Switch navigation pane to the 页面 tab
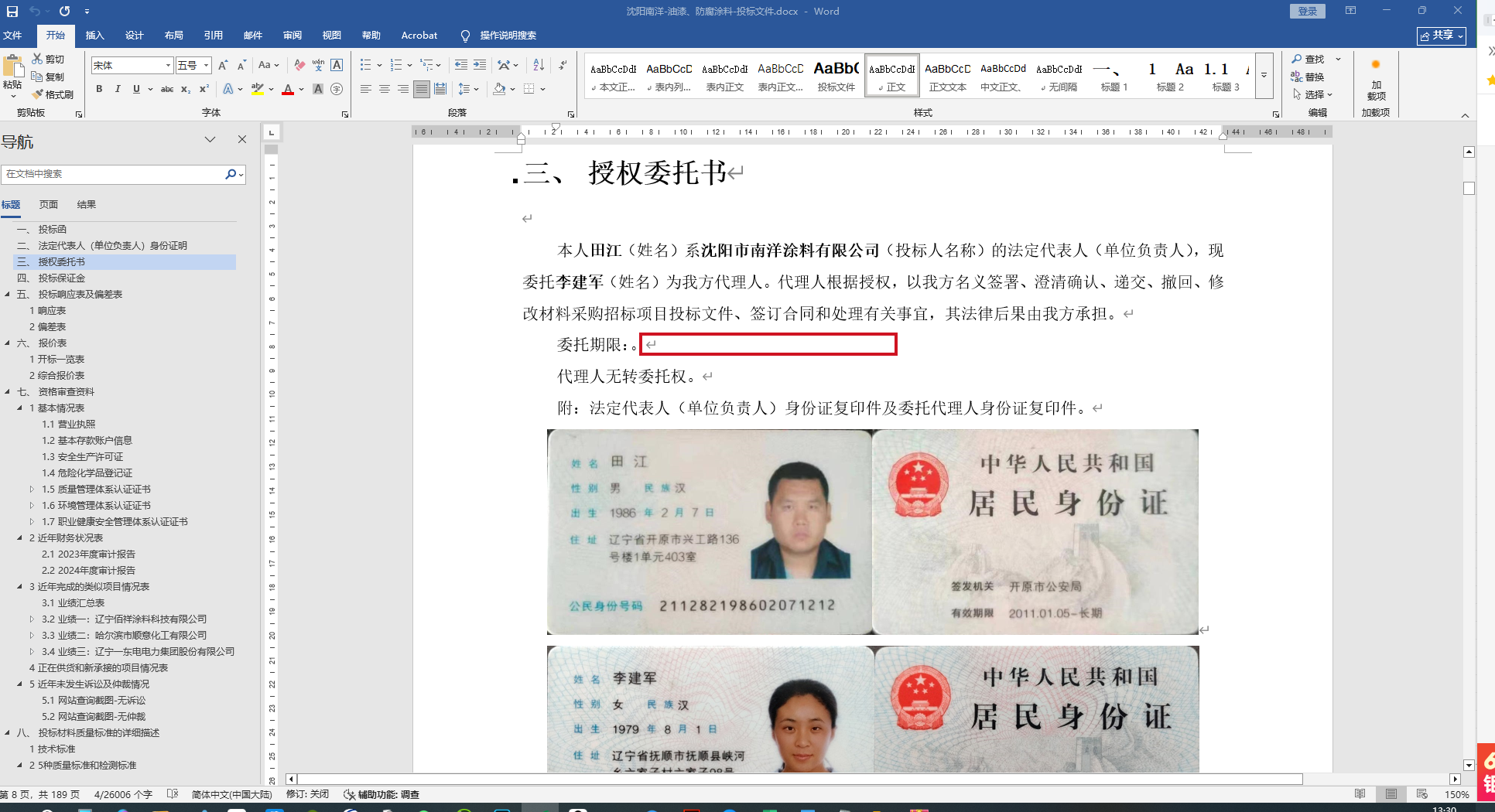The width and height of the screenshot is (1495, 812). 49,205
